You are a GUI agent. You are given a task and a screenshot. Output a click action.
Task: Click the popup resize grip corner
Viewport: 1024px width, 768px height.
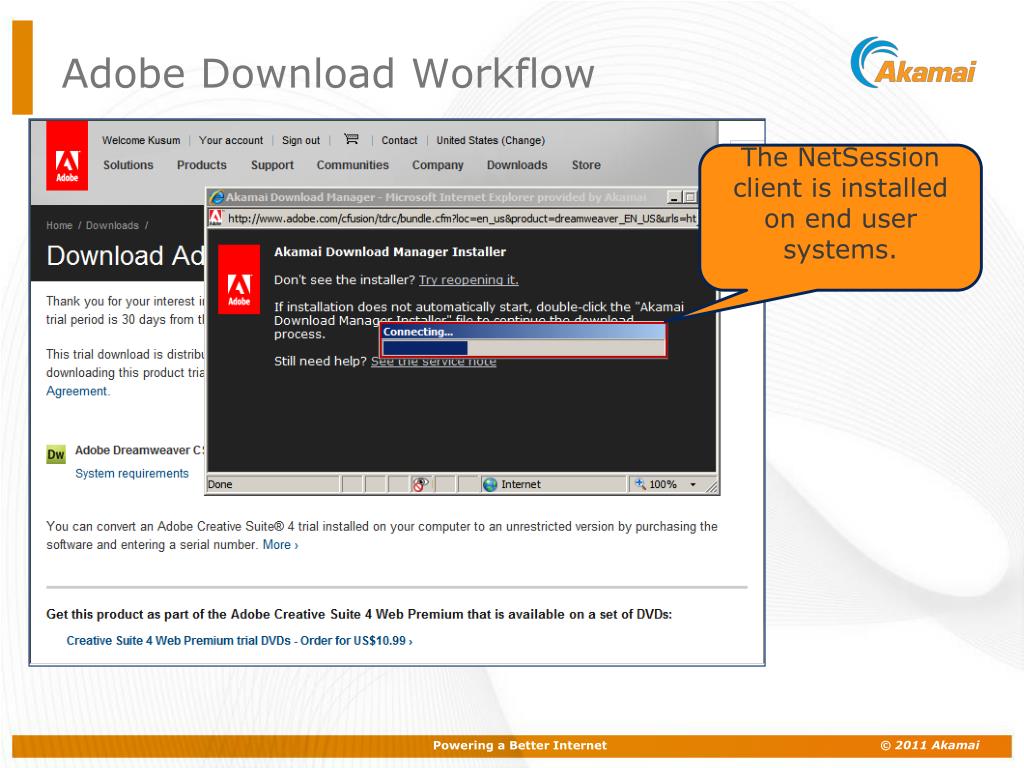pos(711,486)
